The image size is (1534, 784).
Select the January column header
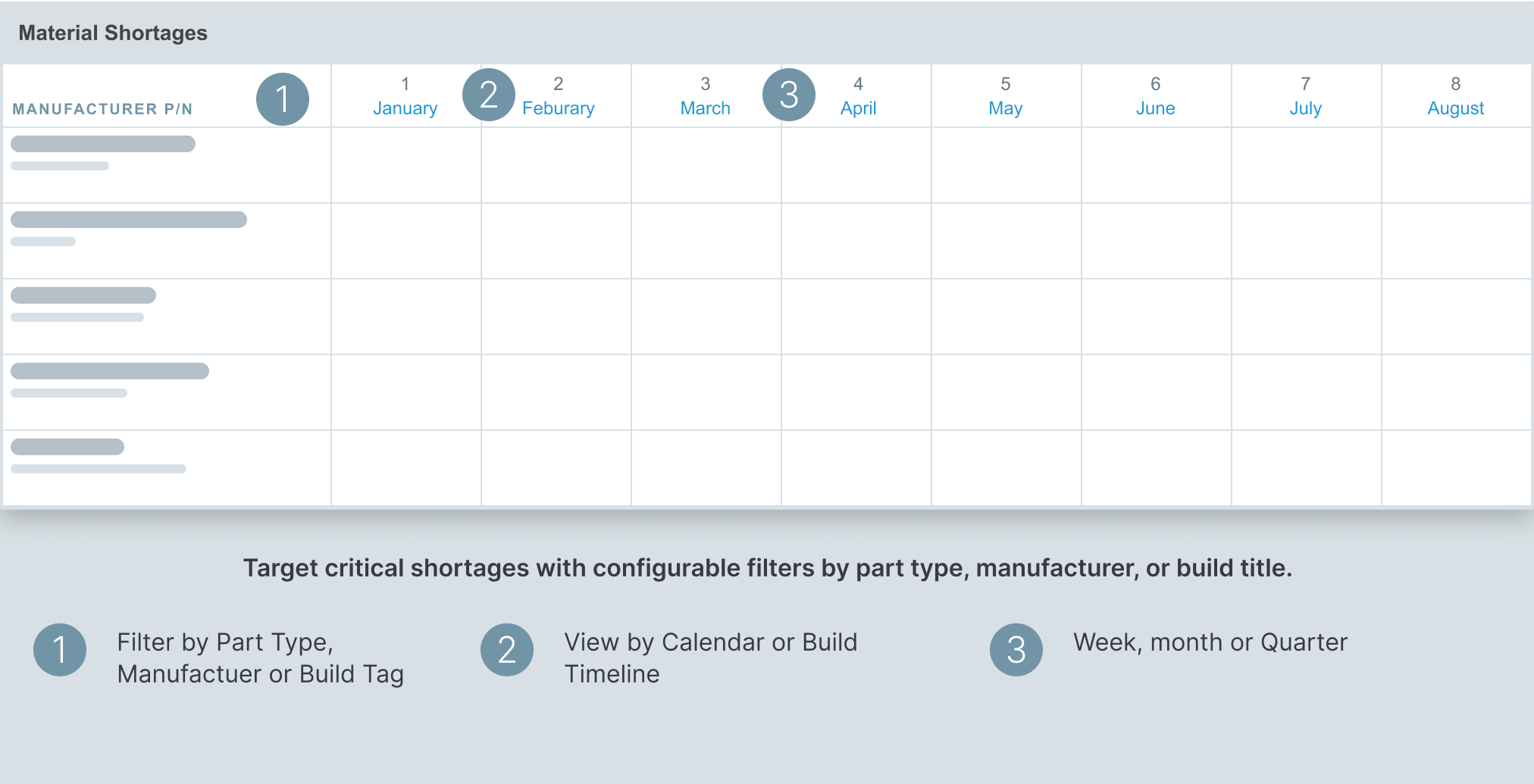(x=405, y=96)
